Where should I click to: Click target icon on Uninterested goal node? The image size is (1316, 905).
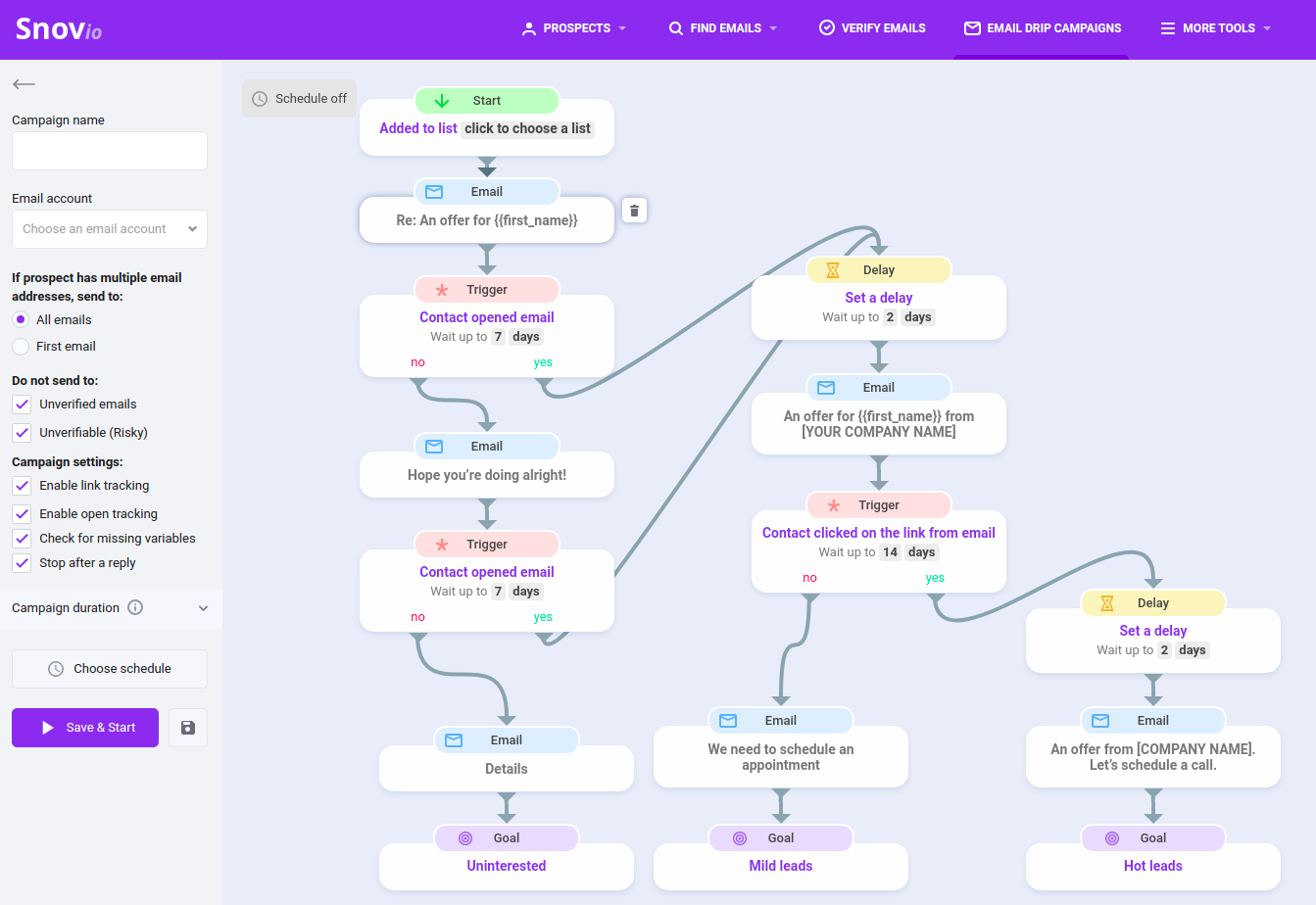[x=465, y=838]
